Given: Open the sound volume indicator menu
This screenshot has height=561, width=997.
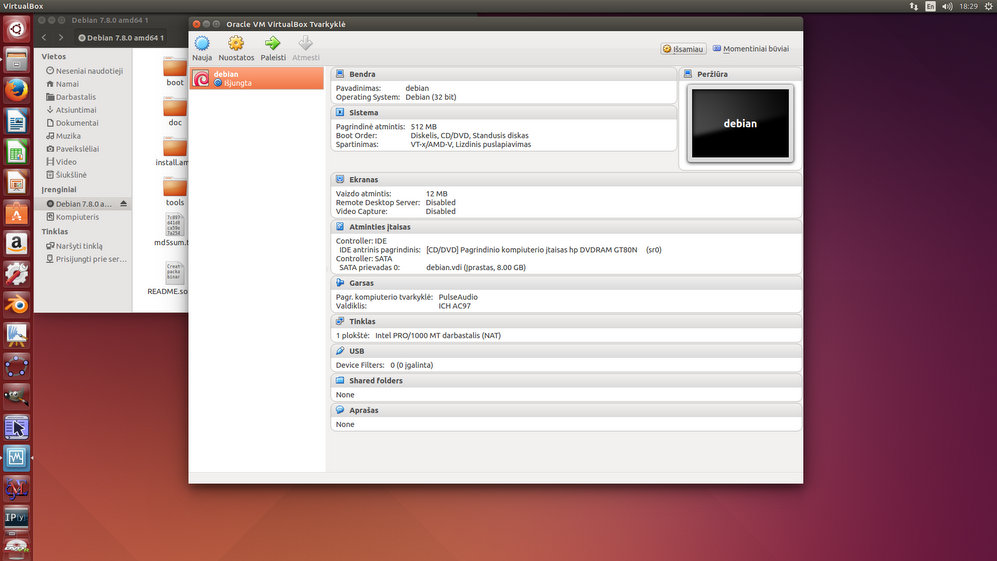Looking at the screenshot, I should [x=948, y=6].
